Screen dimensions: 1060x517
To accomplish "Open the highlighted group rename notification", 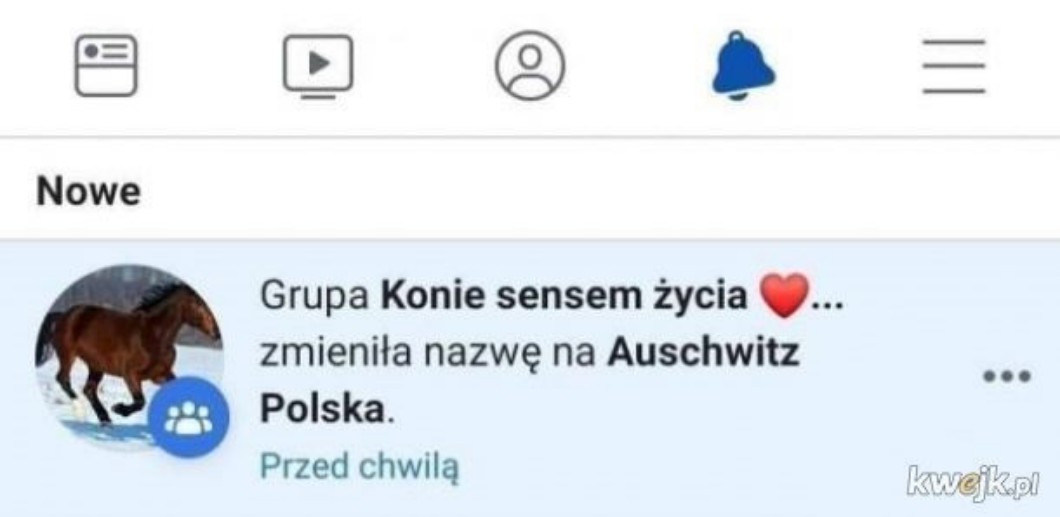I will point(530,378).
